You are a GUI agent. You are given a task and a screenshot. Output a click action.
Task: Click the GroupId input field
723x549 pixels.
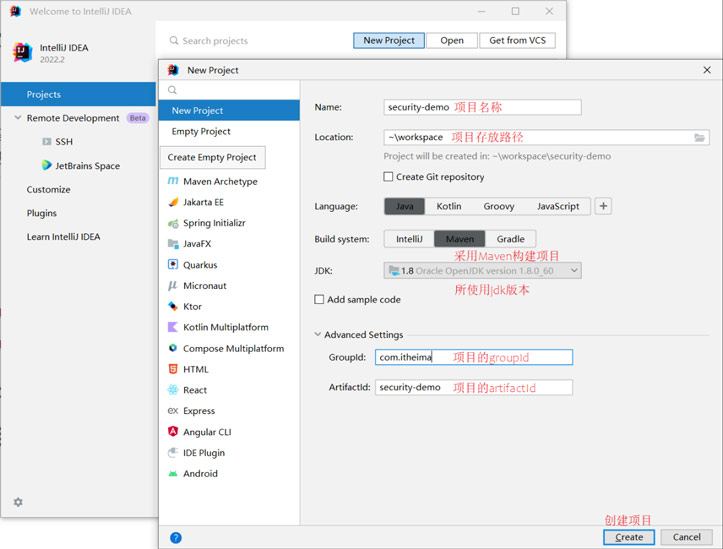coord(474,357)
